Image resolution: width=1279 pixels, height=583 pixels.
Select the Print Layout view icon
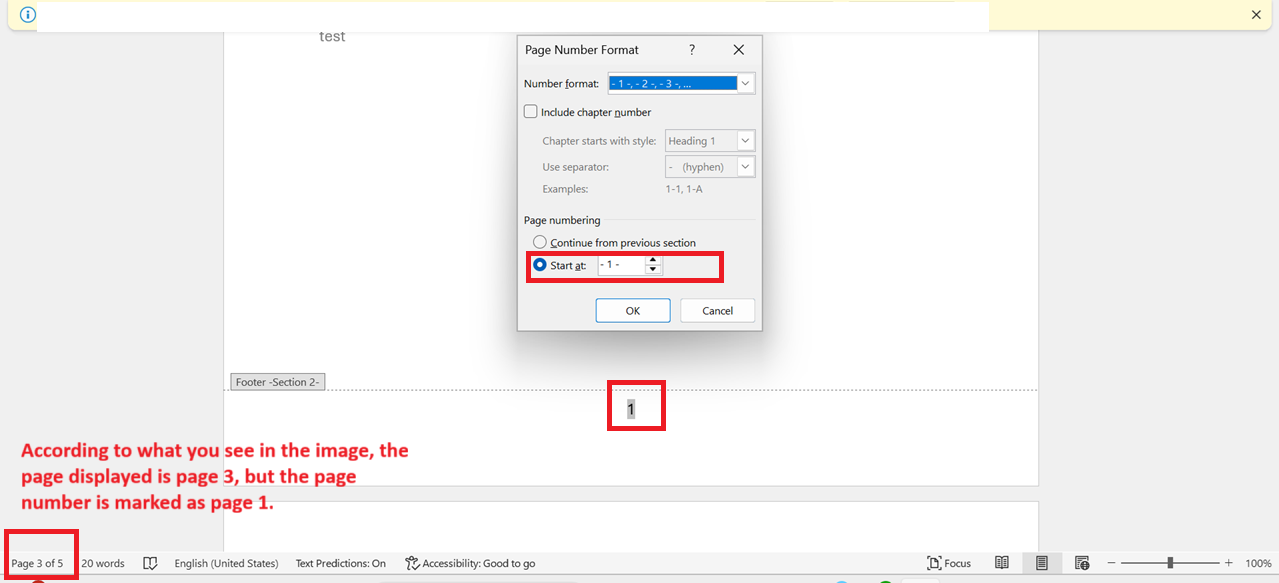tap(1041, 562)
